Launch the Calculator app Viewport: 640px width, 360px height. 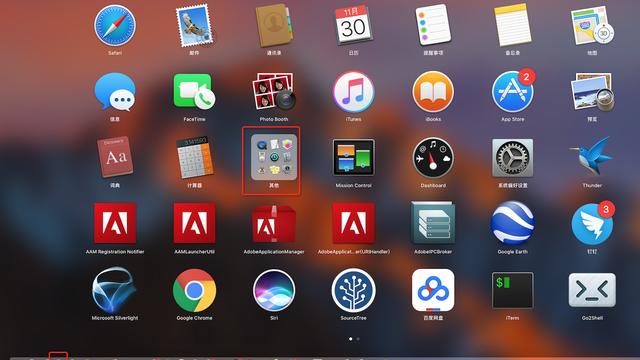click(194, 157)
